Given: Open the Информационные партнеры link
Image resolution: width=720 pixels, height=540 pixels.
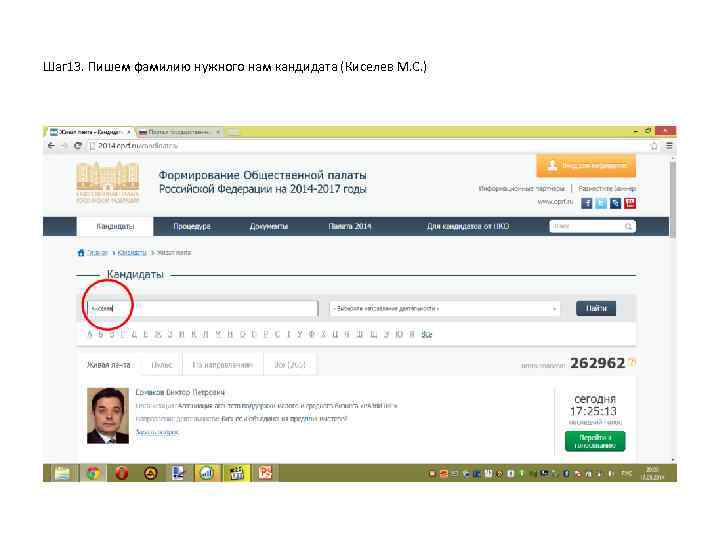Looking at the screenshot, I should click(522, 189).
